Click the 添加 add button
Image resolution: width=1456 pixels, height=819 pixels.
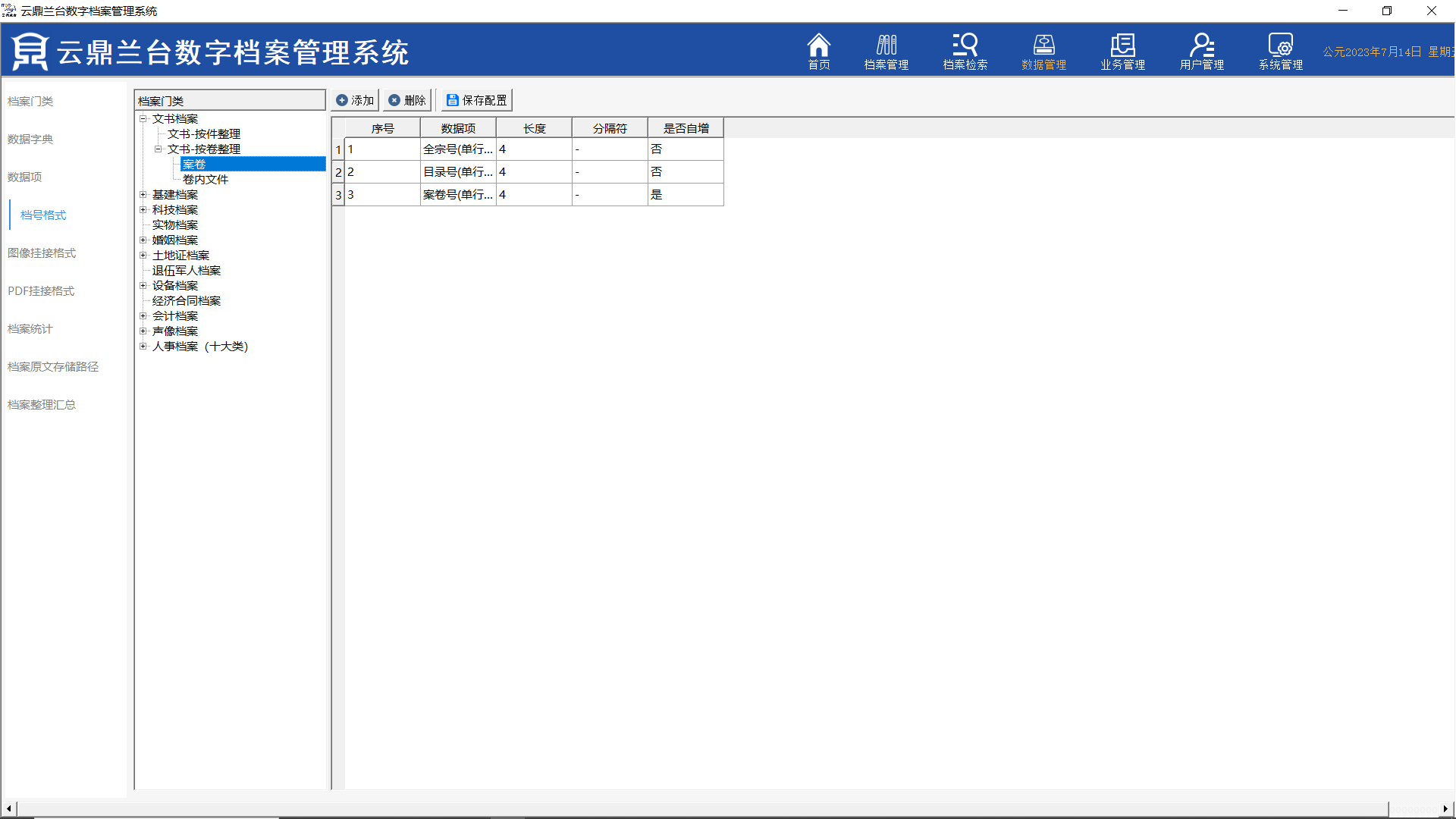[355, 100]
